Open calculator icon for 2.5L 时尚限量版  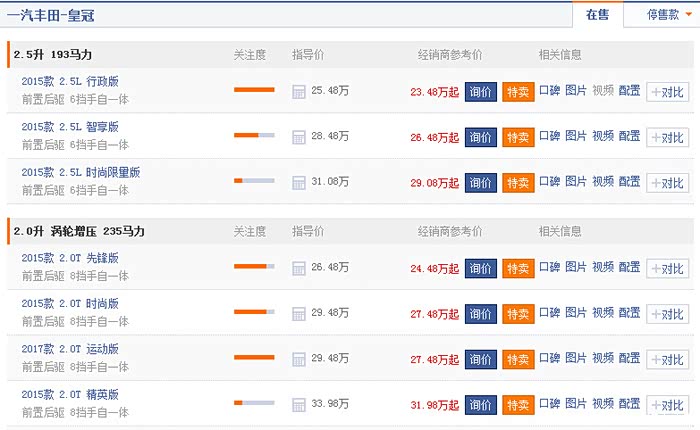(299, 183)
